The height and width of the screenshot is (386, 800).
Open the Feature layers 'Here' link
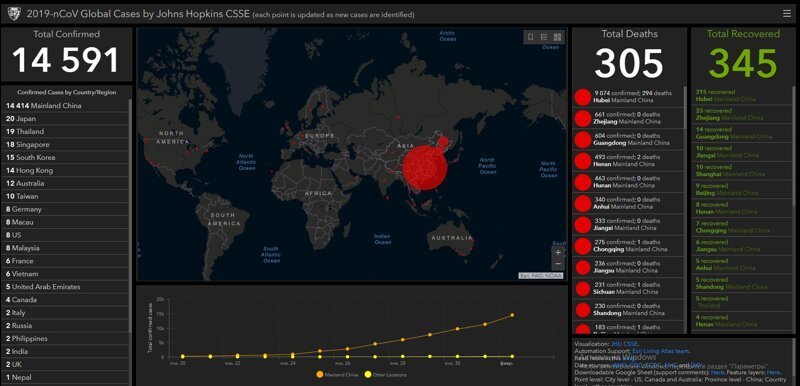click(x=773, y=373)
